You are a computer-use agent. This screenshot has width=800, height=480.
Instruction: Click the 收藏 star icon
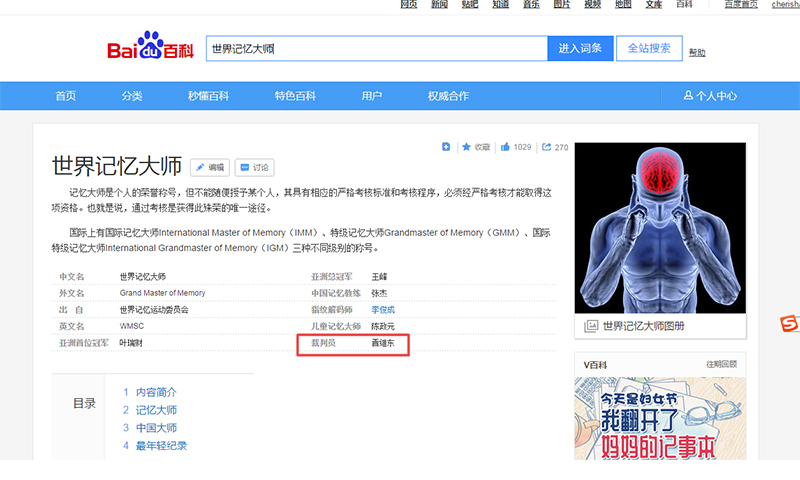click(x=466, y=147)
